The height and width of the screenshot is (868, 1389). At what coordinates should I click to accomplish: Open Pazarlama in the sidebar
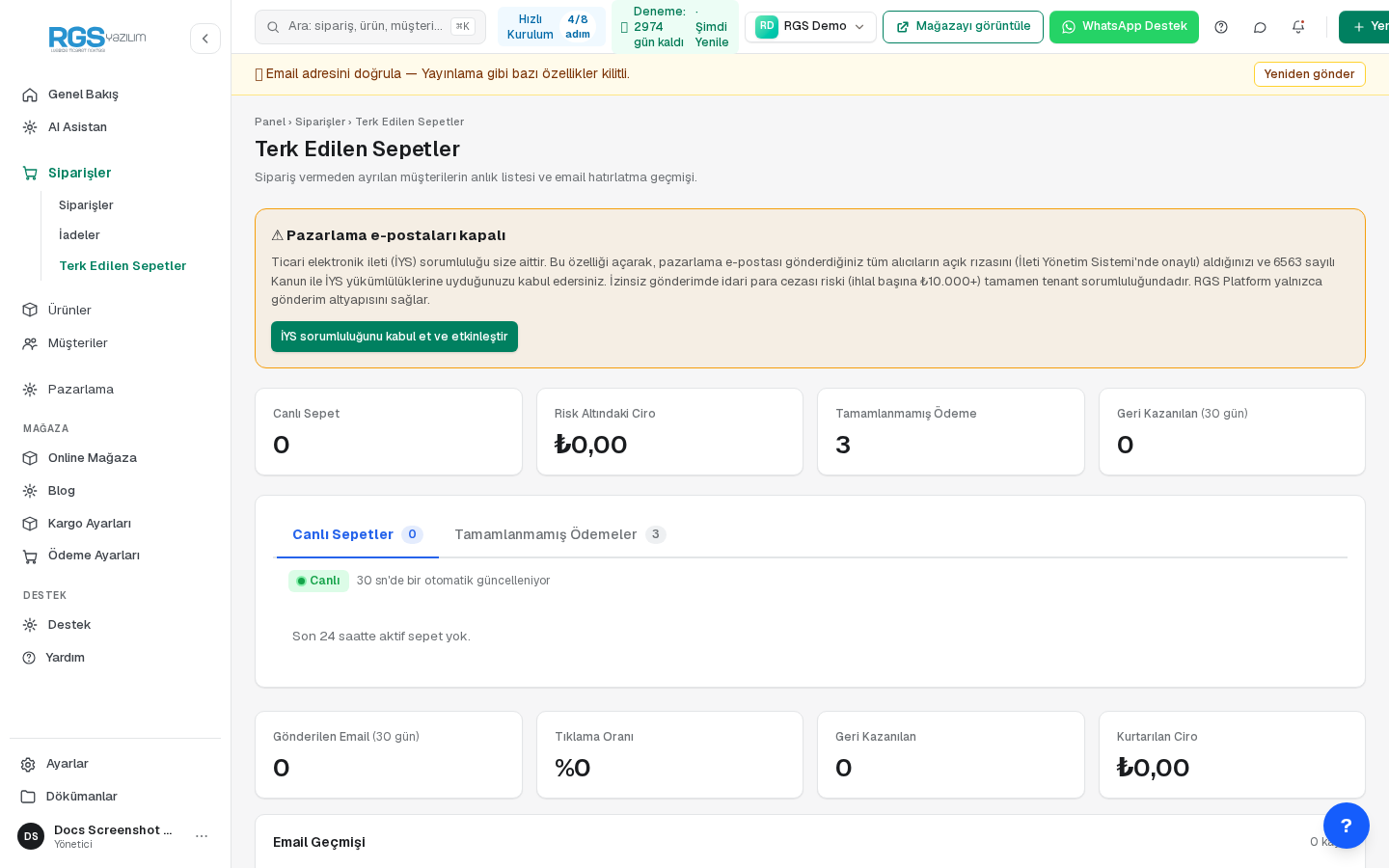pyautogui.click(x=116, y=390)
